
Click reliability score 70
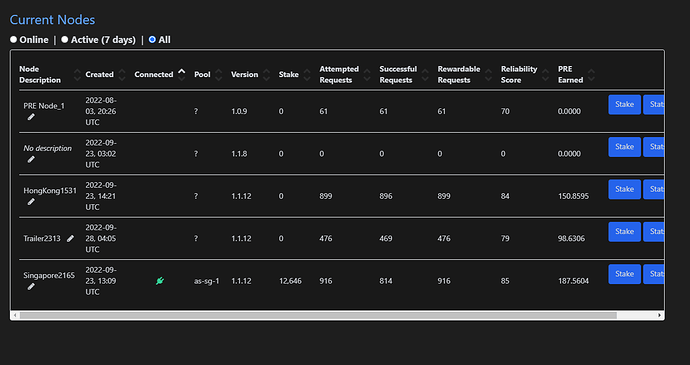[x=505, y=111]
